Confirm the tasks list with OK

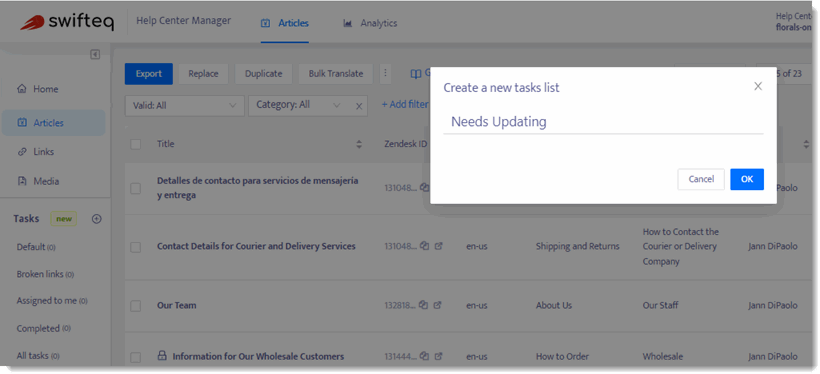[x=747, y=179]
